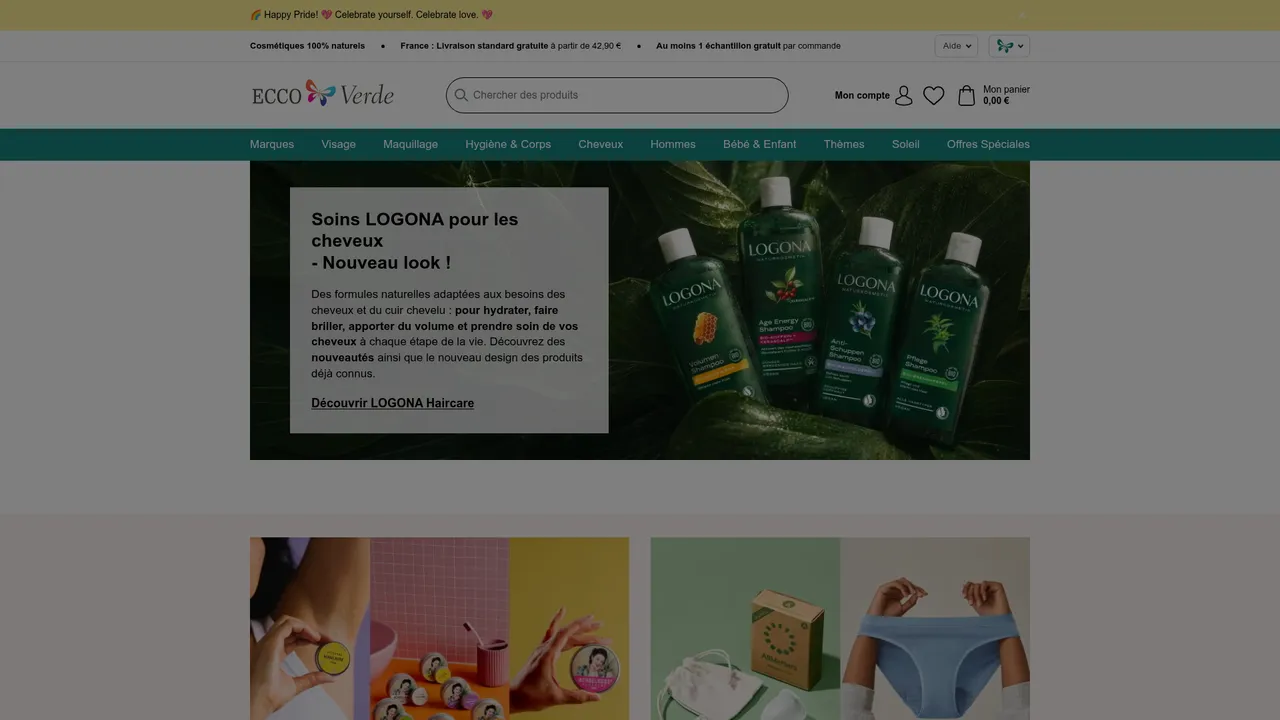
Task: Open the Hygiène & Corps menu
Action: (x=508, y=144)
